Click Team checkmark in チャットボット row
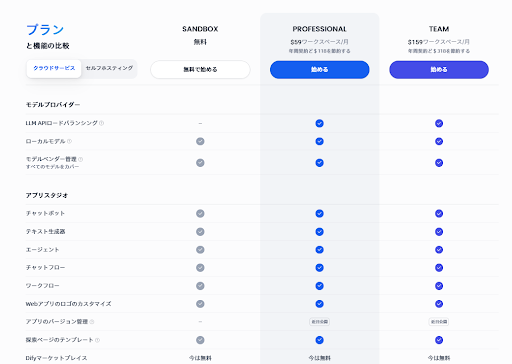The image size is (512, 364). coord(439,213)
